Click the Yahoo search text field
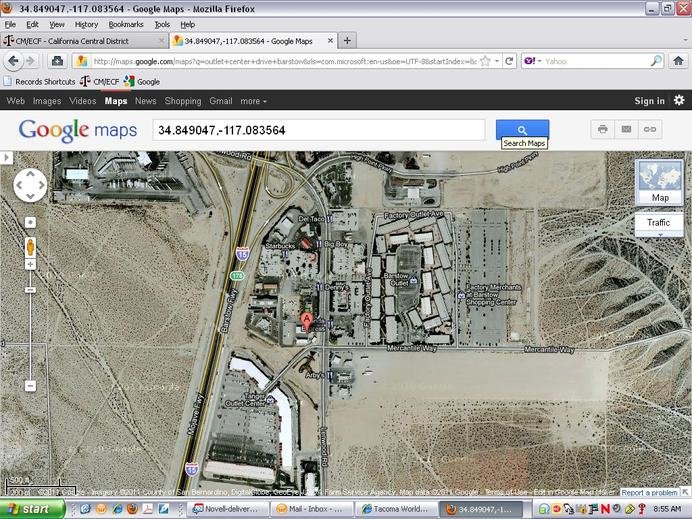Screen dimensions: 692x519 [597, 61]
